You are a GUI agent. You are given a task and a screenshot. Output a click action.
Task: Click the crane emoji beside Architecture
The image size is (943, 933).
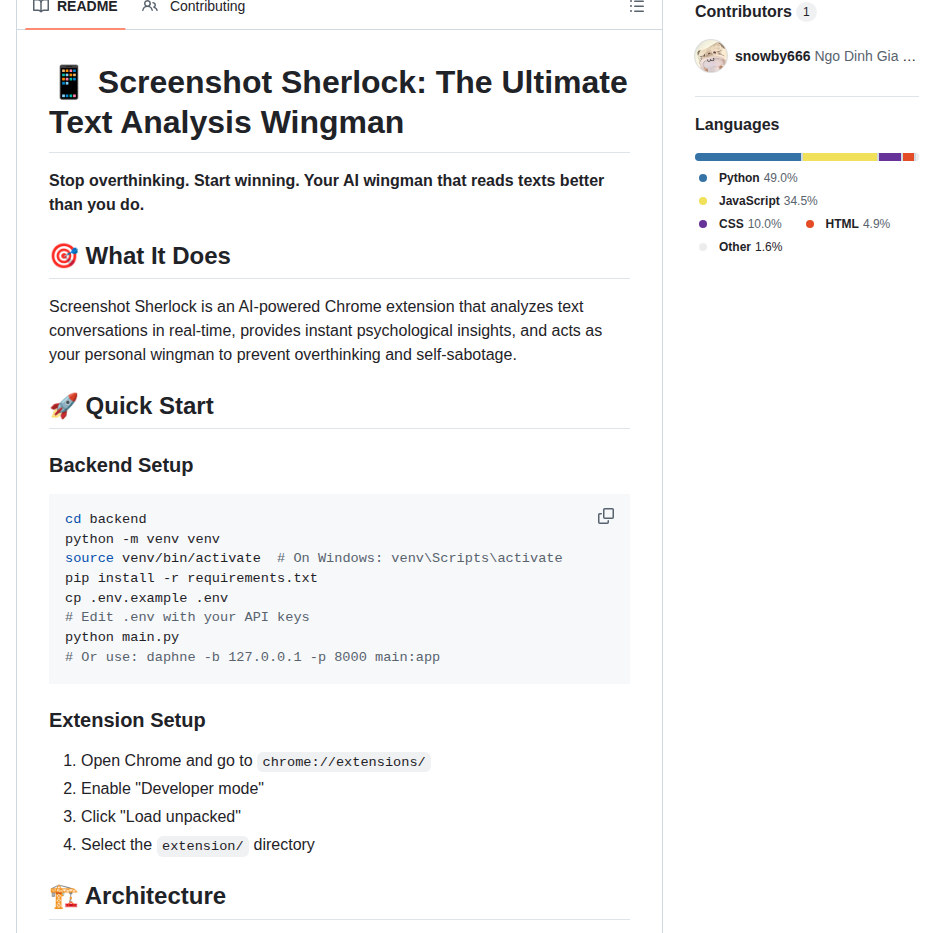63,896
